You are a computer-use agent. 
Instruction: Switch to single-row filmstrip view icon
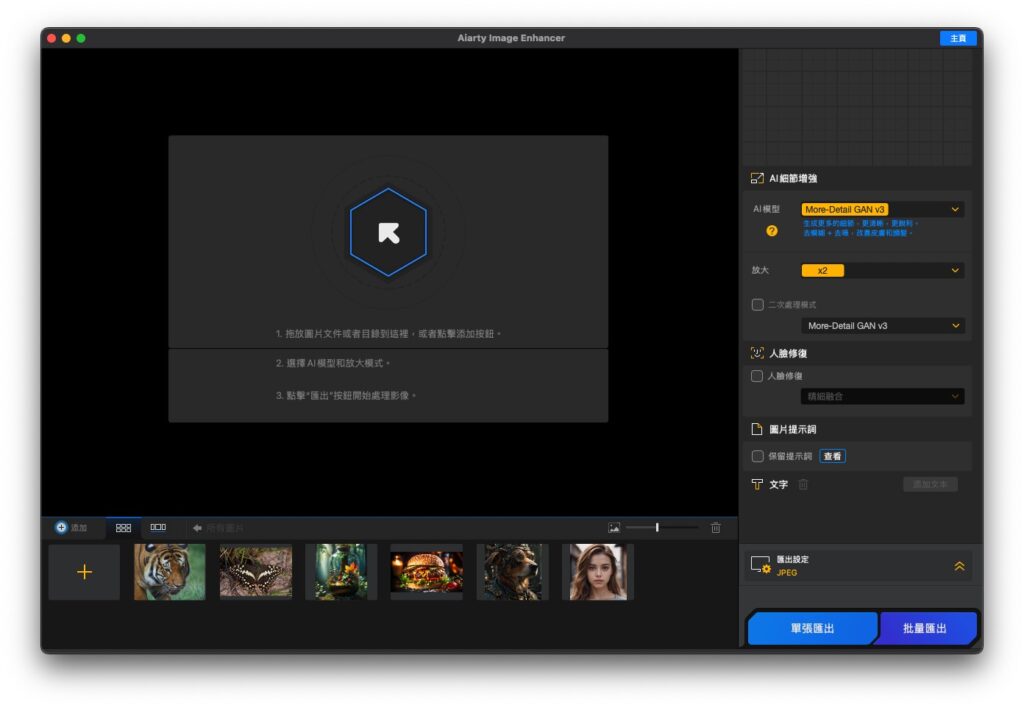tap(158, 527)
